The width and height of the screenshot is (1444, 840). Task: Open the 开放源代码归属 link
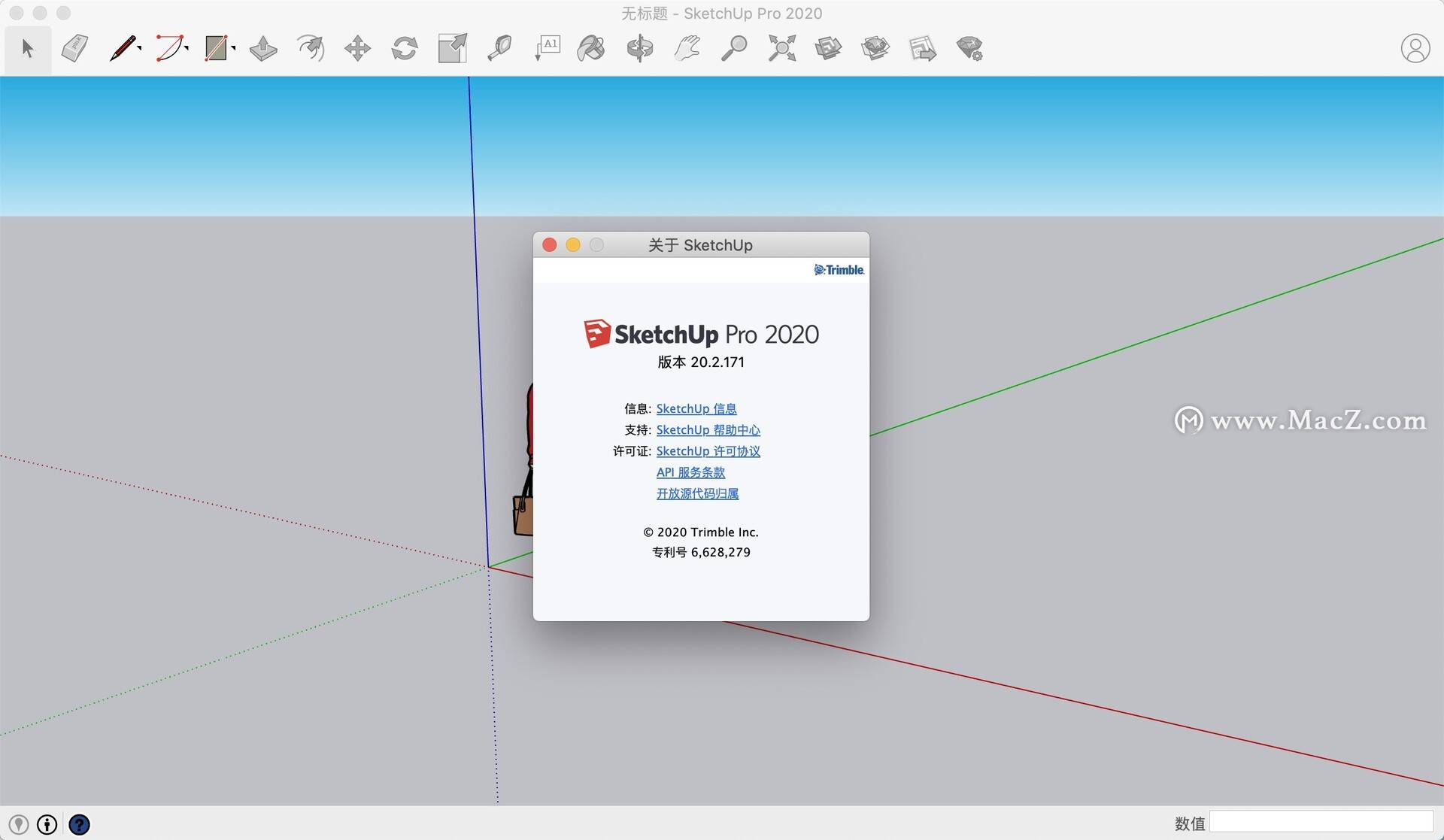coord(697,493)
